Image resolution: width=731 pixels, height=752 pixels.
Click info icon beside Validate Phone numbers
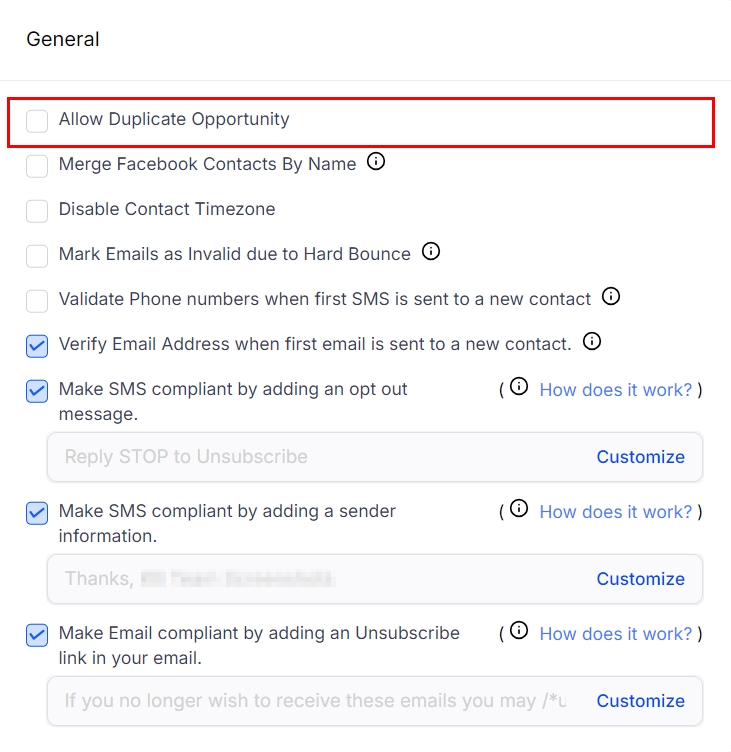point(612,297)
